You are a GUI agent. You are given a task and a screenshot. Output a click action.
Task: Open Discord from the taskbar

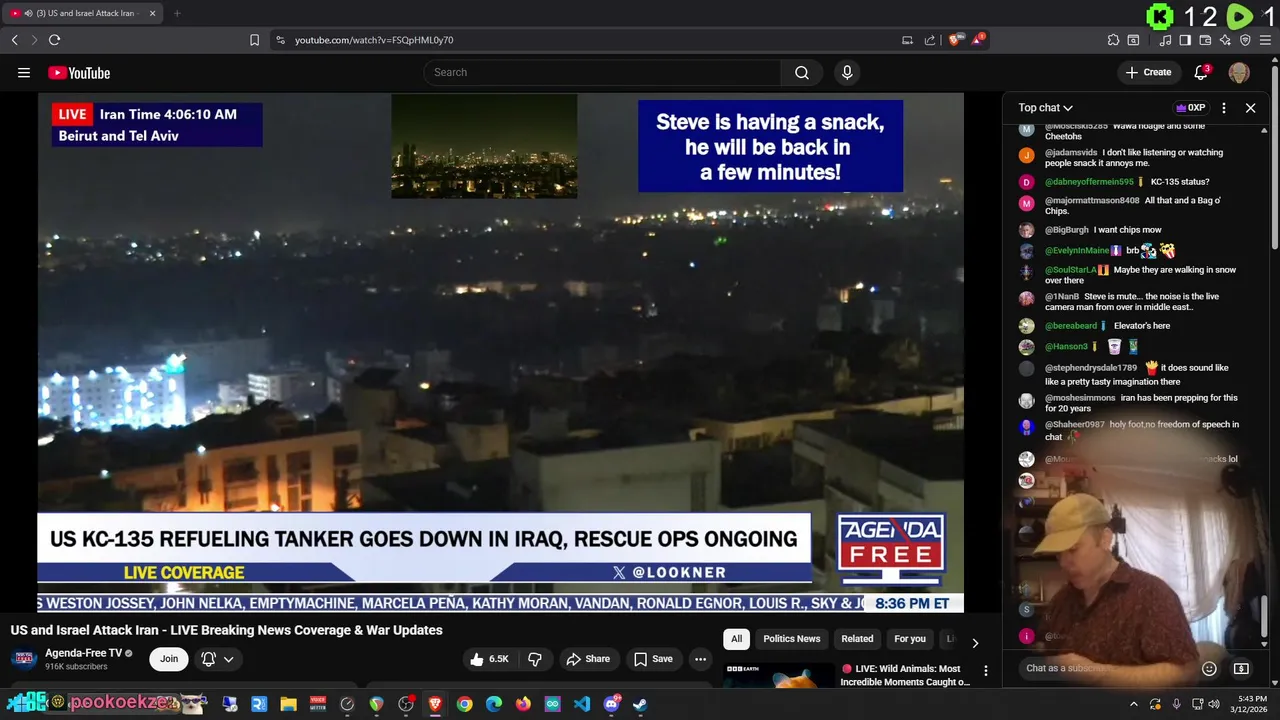(611, 704)
